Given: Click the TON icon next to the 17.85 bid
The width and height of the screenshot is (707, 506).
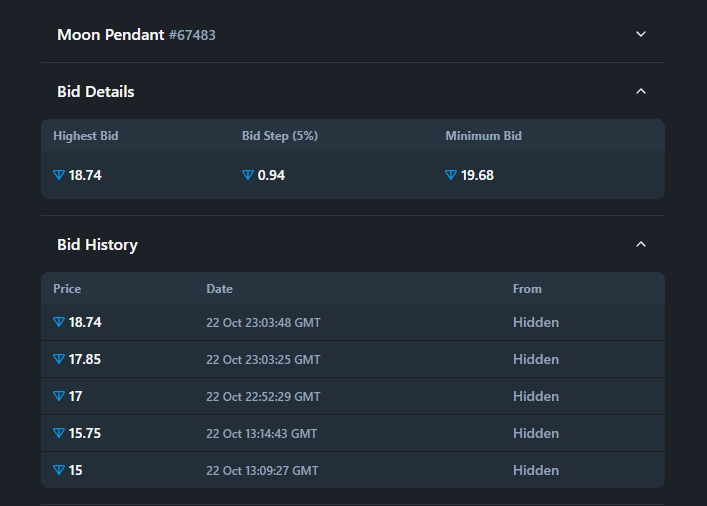Looking at the screenshot, I should (59, 359).
